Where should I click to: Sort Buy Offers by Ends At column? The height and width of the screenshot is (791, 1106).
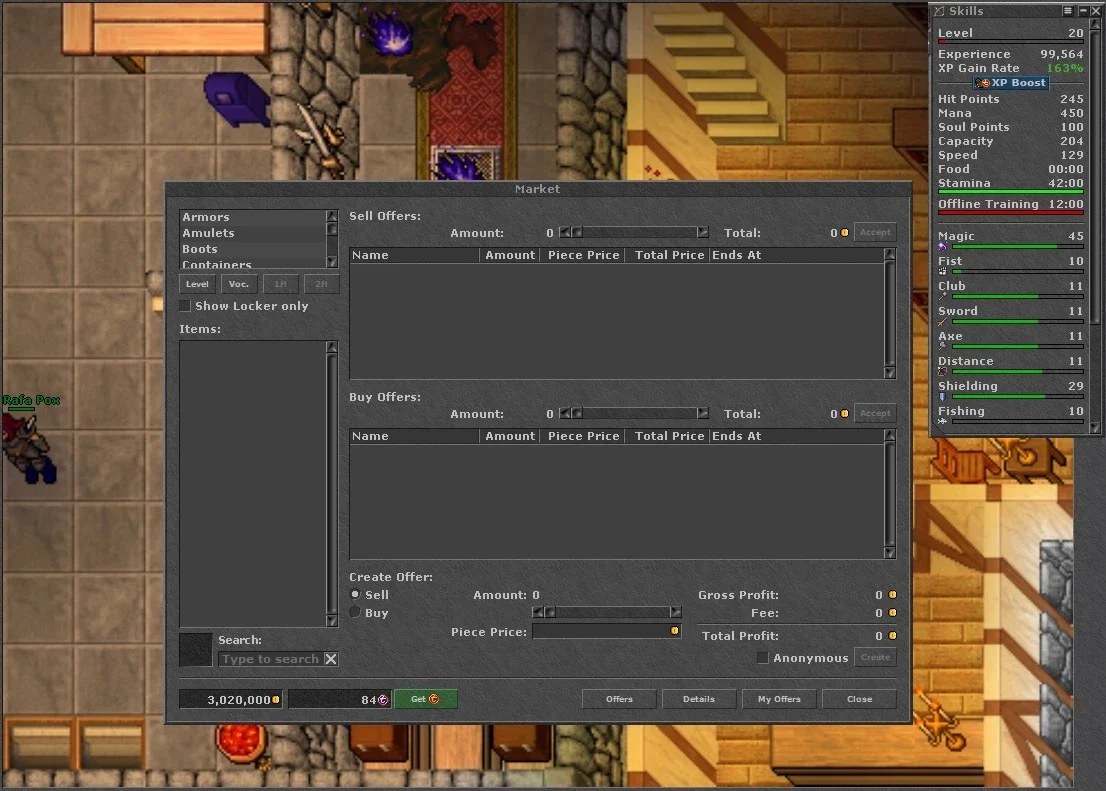pos(796,436)
